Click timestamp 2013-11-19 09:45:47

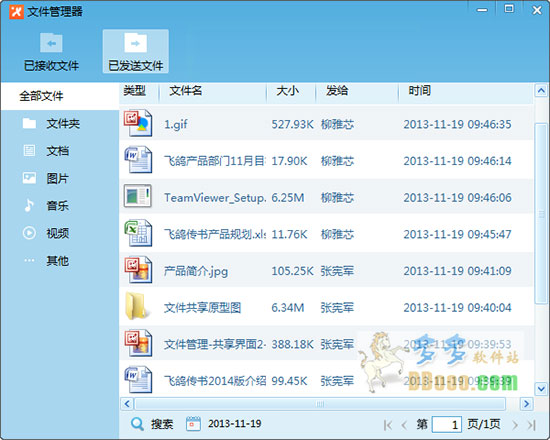coord(457,234)
